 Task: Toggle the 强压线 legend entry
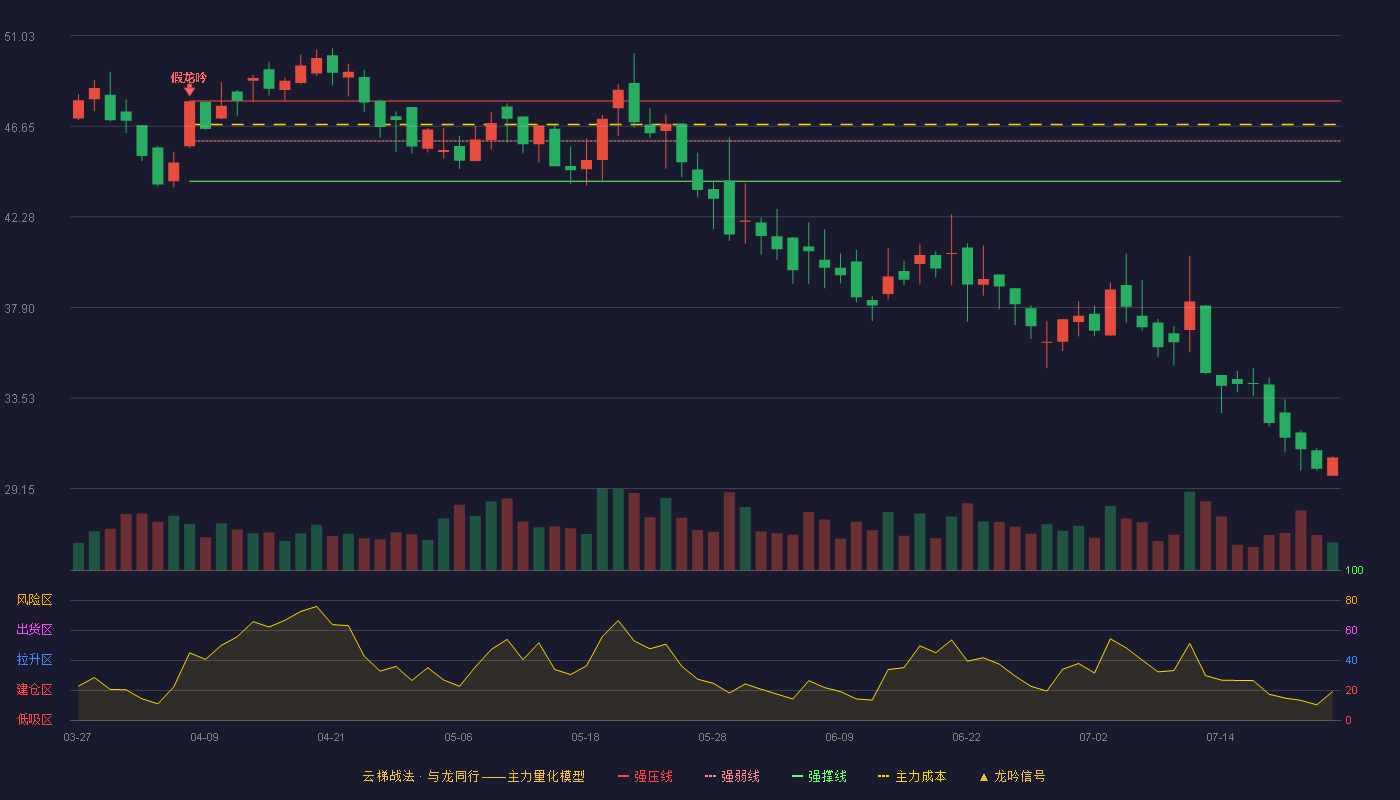(x=645, y=776)
